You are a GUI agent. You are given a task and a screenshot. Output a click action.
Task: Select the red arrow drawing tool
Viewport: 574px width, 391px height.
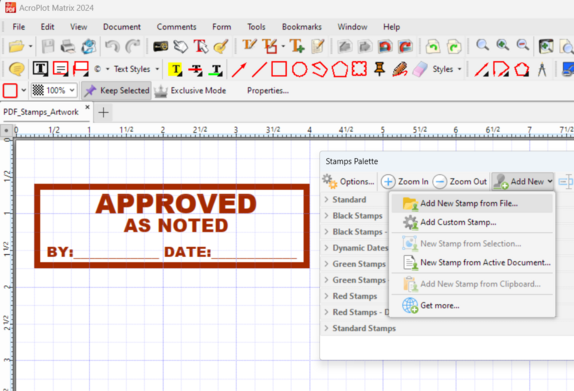(239, 69)
